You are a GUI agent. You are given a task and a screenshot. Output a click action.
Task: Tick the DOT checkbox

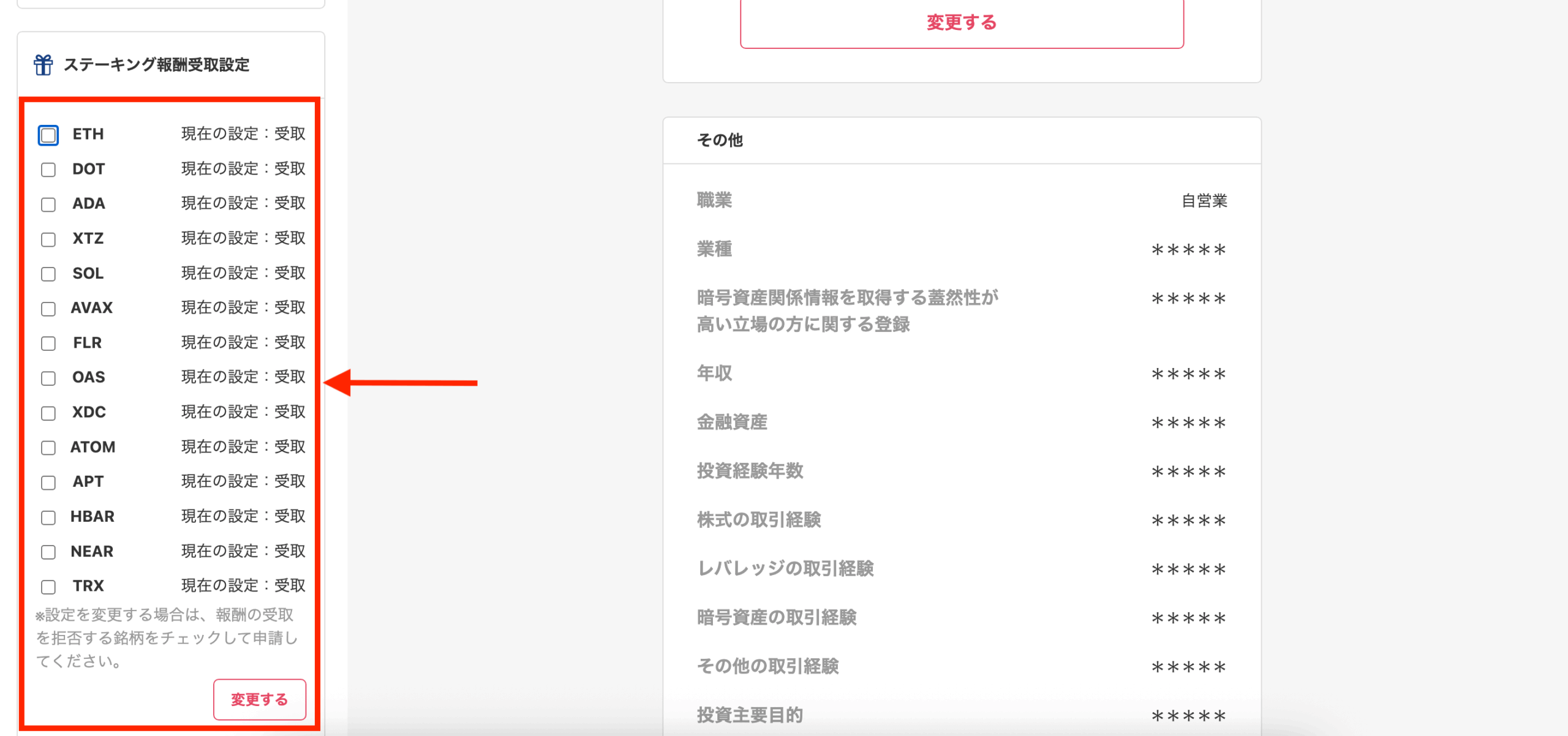pos(48,170)
